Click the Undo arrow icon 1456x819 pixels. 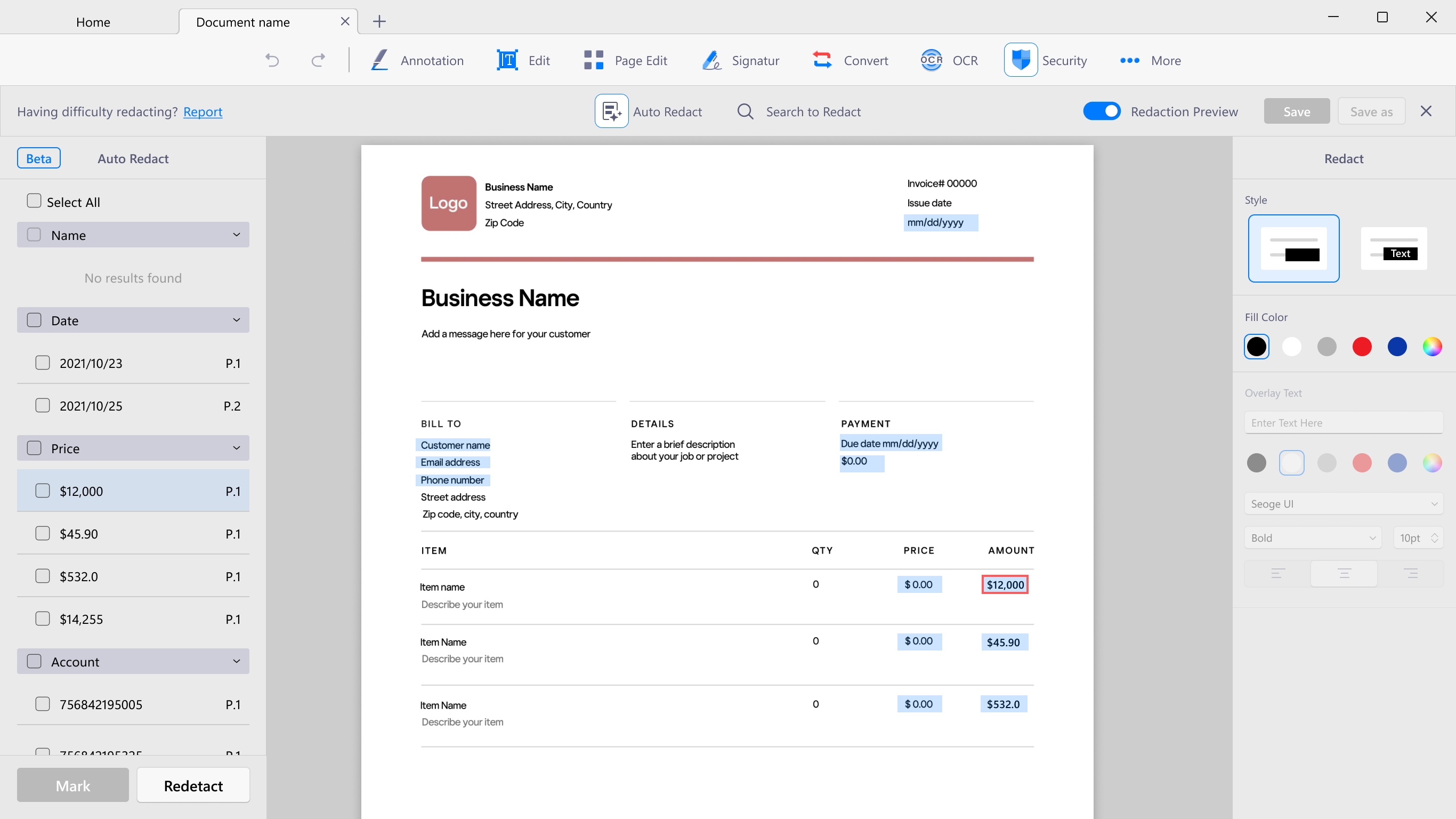272,60
